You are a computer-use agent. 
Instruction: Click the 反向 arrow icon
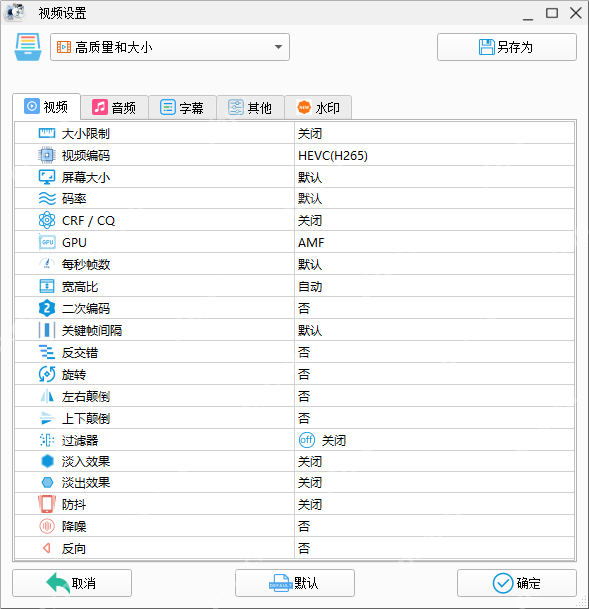[47, 548]
